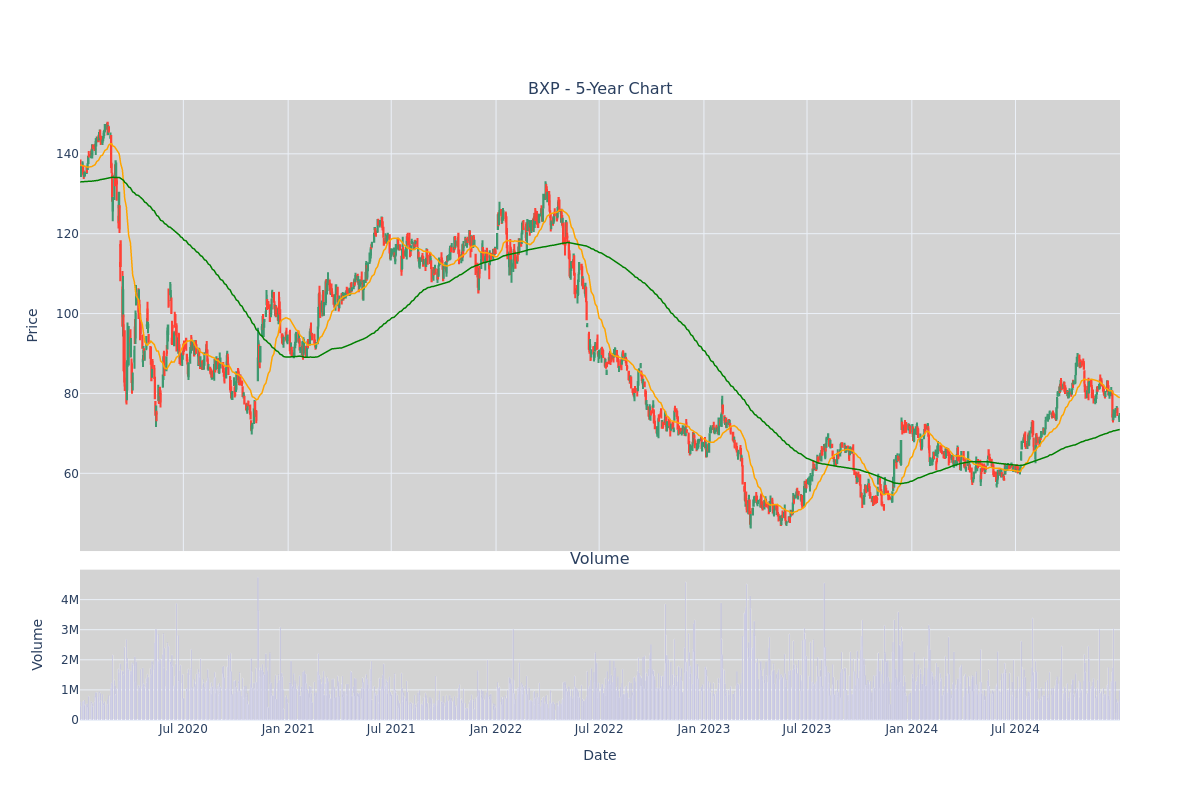The image size is (1200, 800).
Task: Select the Jul 2020 date tick
Action: point(183,729)
